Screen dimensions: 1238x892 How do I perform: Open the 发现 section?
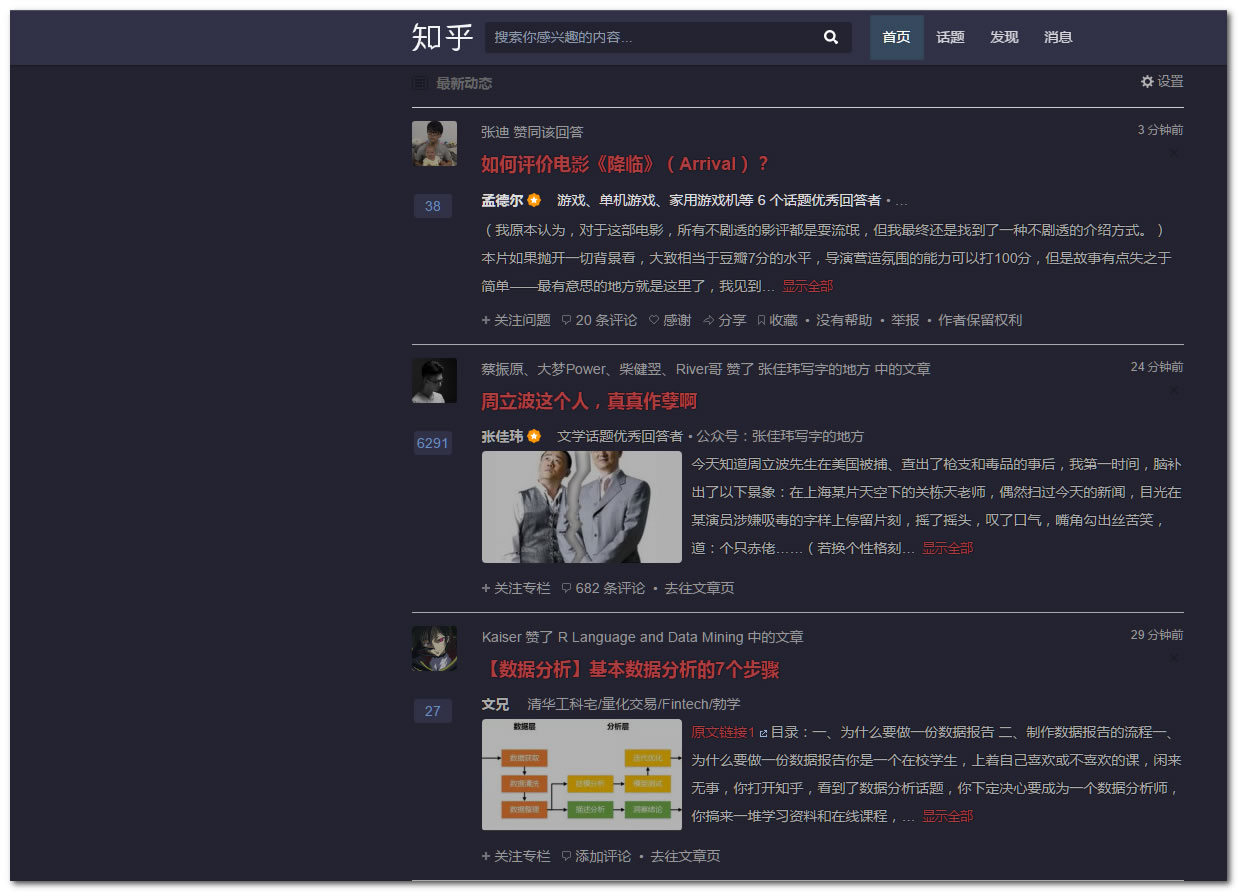[x=1003, y=37]
